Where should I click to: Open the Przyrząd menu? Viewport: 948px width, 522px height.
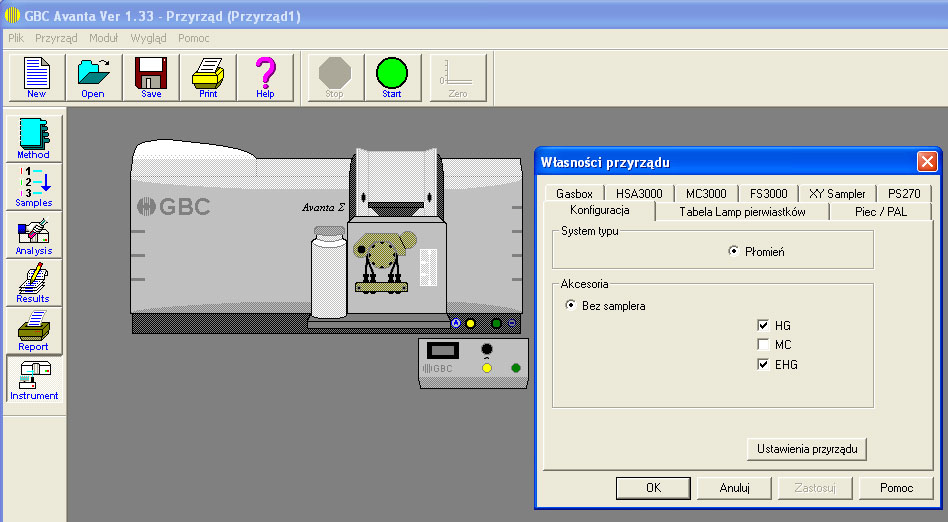pyautogui.click(x=56, y=38)
